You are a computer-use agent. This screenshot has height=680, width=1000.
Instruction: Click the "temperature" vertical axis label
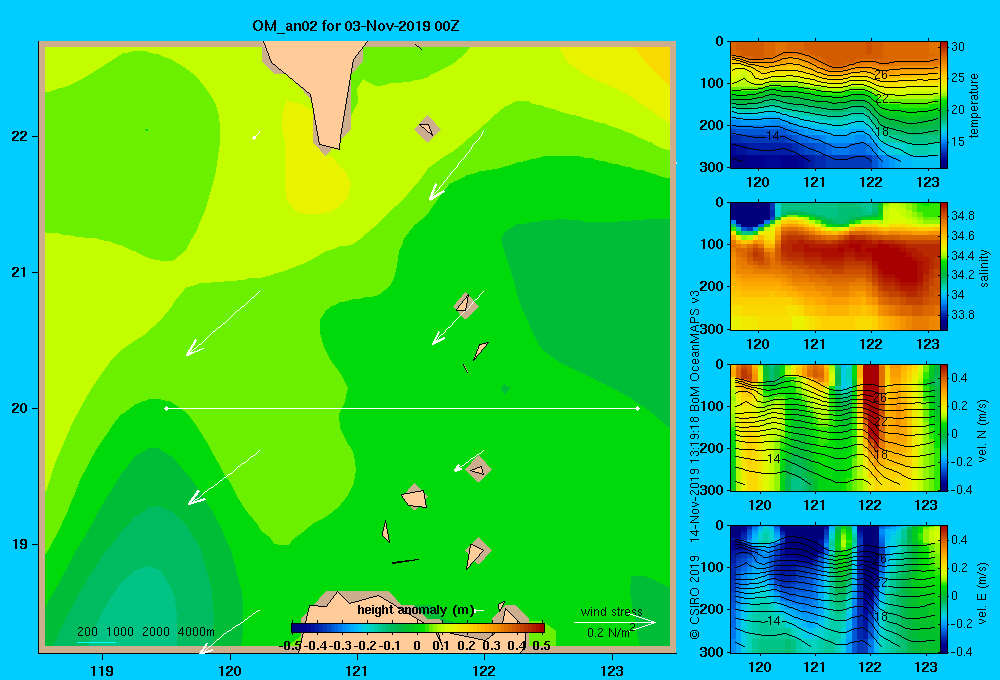coord(974,105)
